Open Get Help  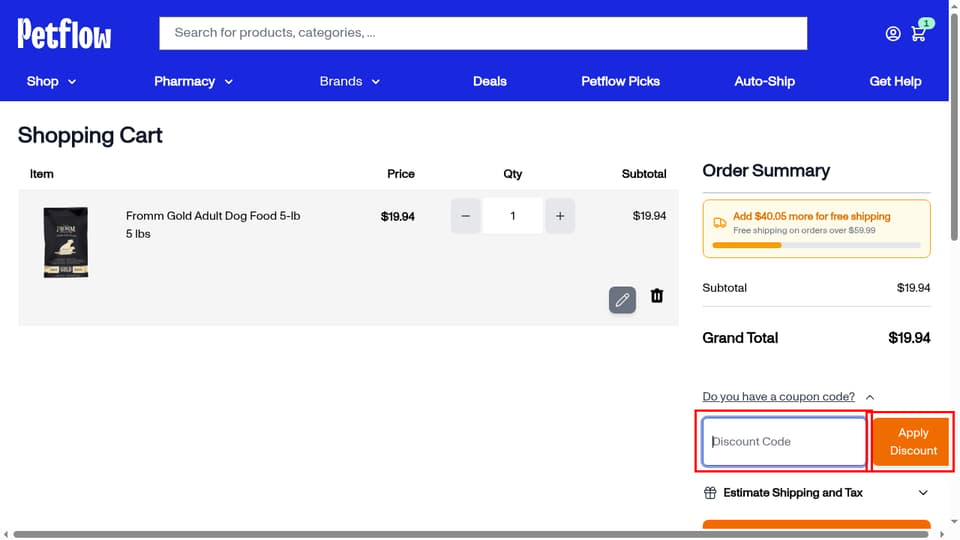[895, 81]
